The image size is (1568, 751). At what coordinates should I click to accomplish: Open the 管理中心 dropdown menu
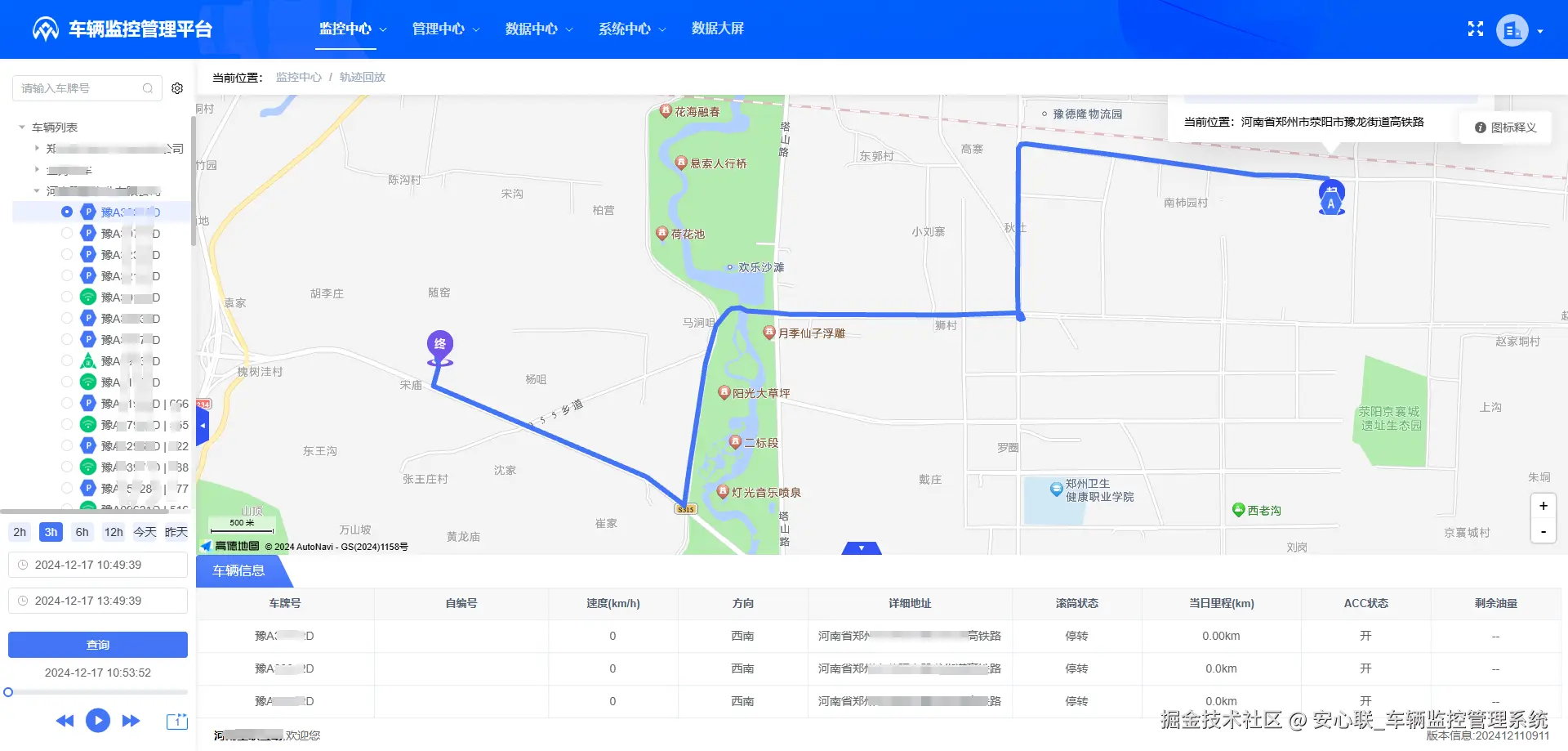(x=446, y=29)
